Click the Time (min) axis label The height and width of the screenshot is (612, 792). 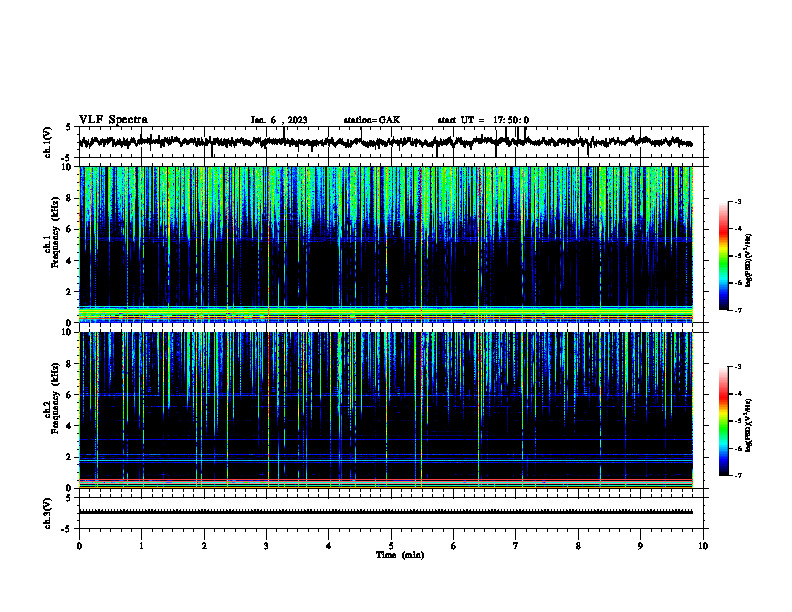pos(400,555)
